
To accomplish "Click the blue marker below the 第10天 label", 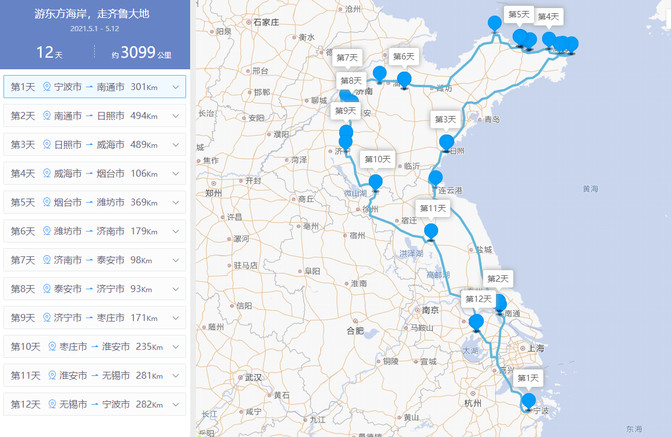I will point(376,183).
